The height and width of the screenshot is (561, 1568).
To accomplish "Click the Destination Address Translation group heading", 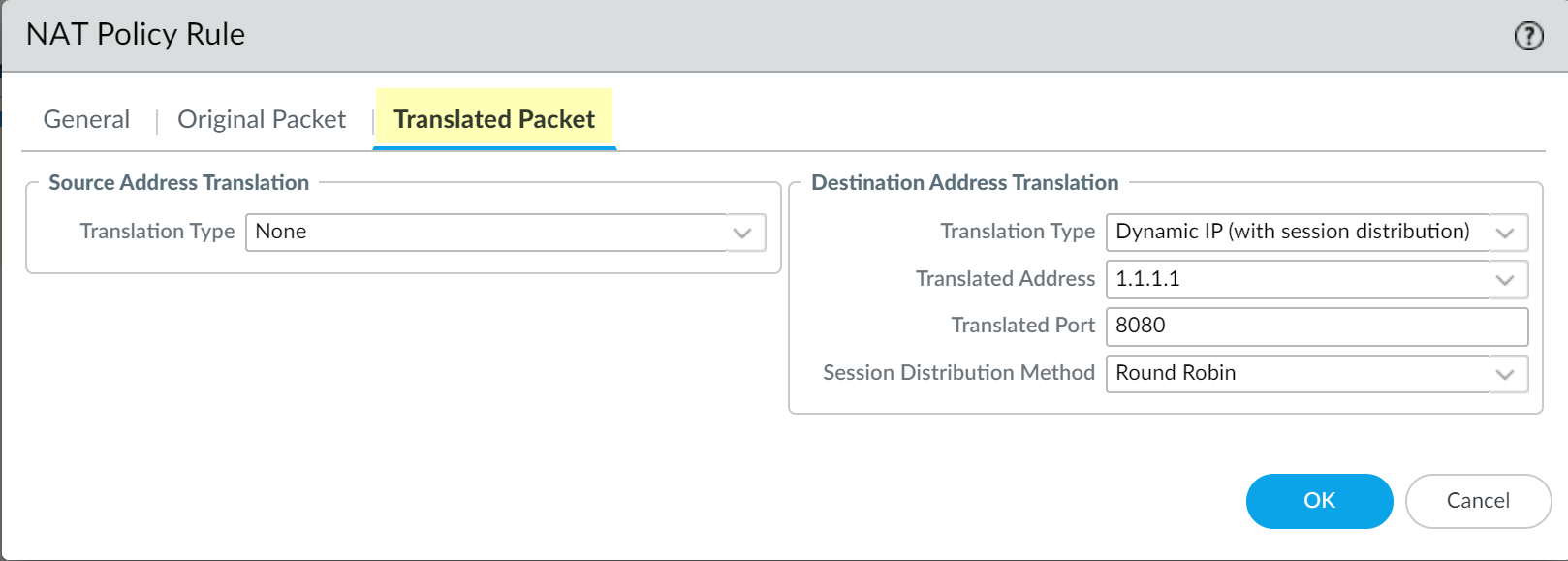I will [x=964, y=183].
